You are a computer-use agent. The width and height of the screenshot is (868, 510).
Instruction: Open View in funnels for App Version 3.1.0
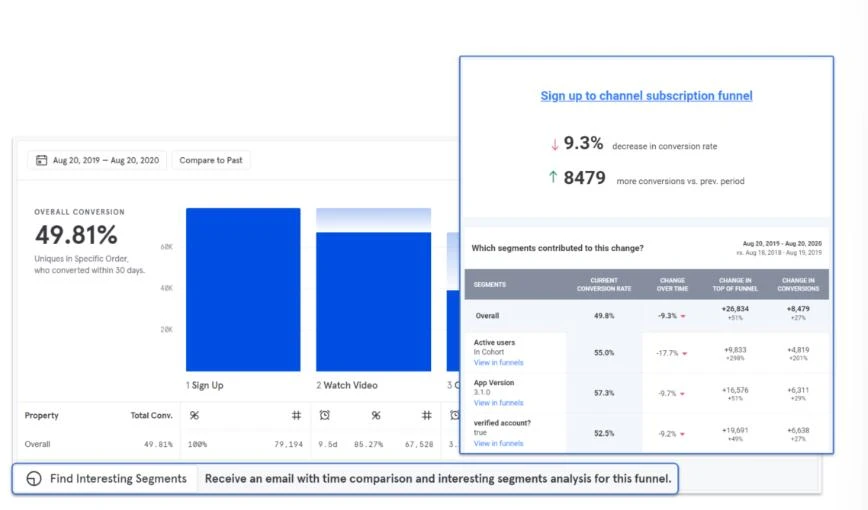pos(498,403)
